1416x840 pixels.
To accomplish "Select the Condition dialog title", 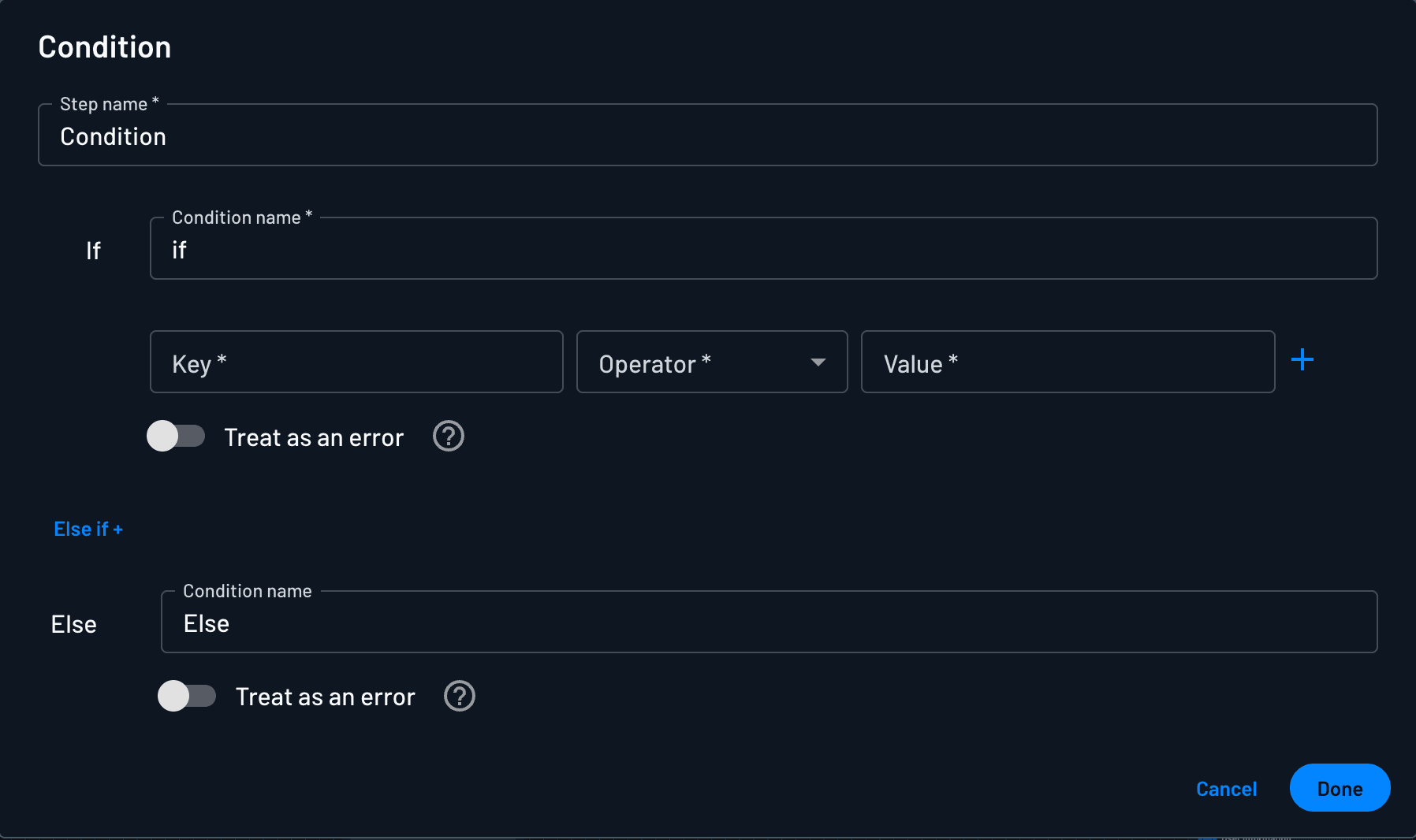I will (105, 46).
